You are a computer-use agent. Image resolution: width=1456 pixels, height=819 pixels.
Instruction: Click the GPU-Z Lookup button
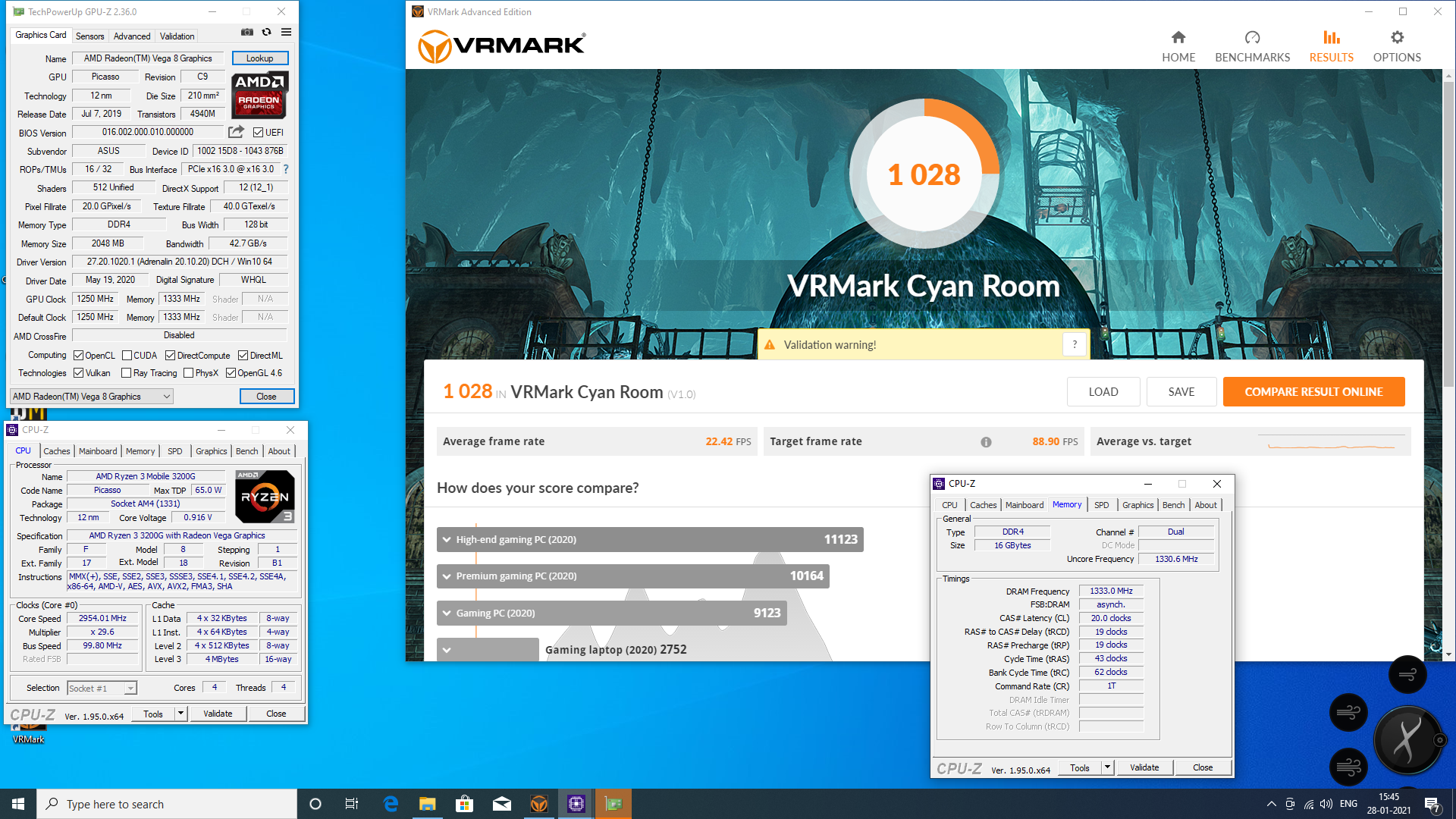259,58
